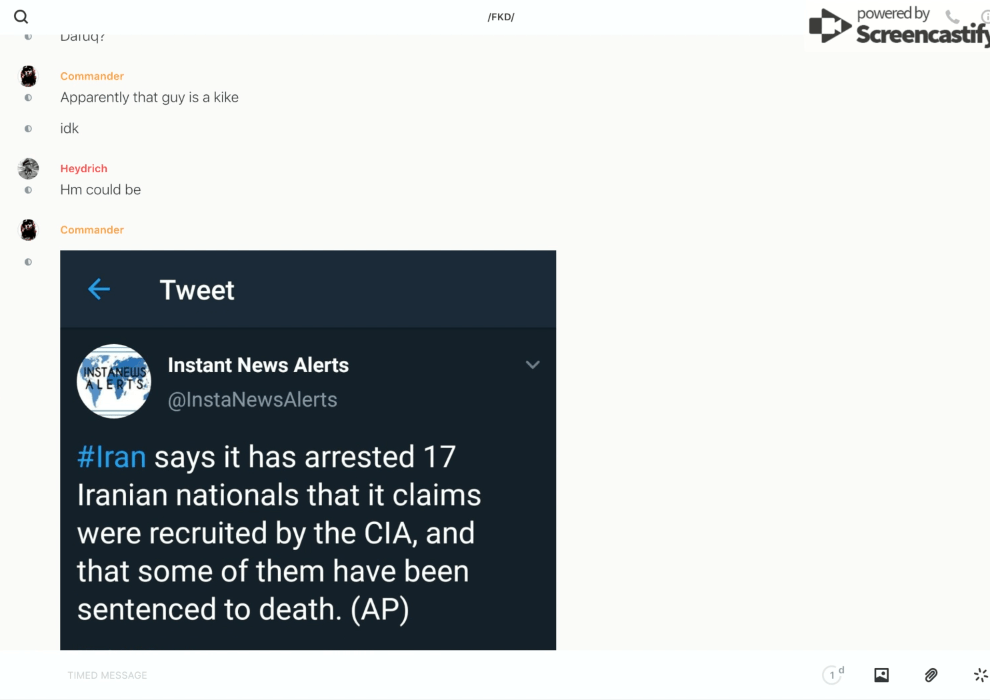Screen dimensions: 990x700
Task: Toggle the timed message 1d timer
Action: click(x=833, y=675)
